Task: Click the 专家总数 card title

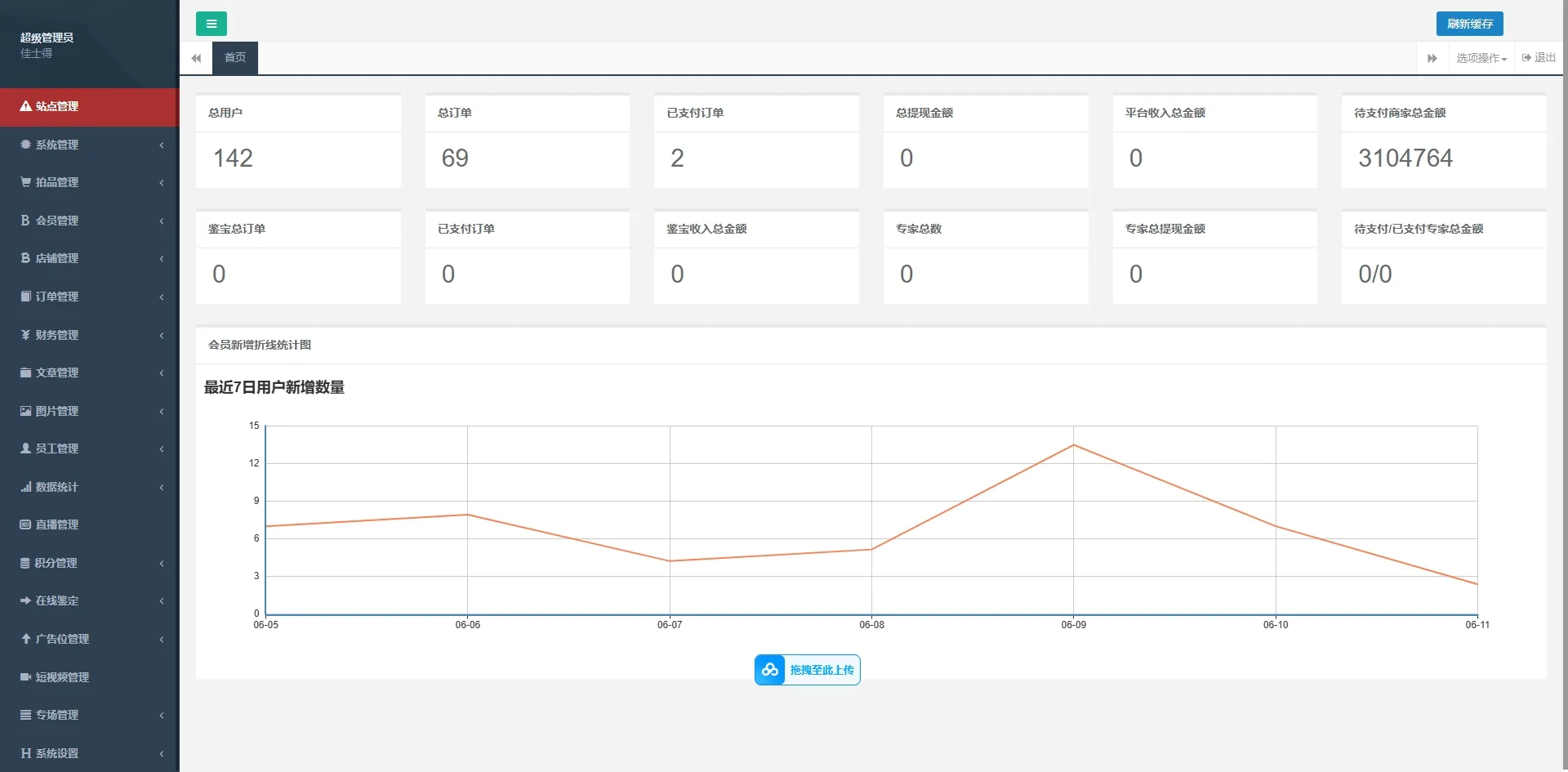Action: click(919, 229)
